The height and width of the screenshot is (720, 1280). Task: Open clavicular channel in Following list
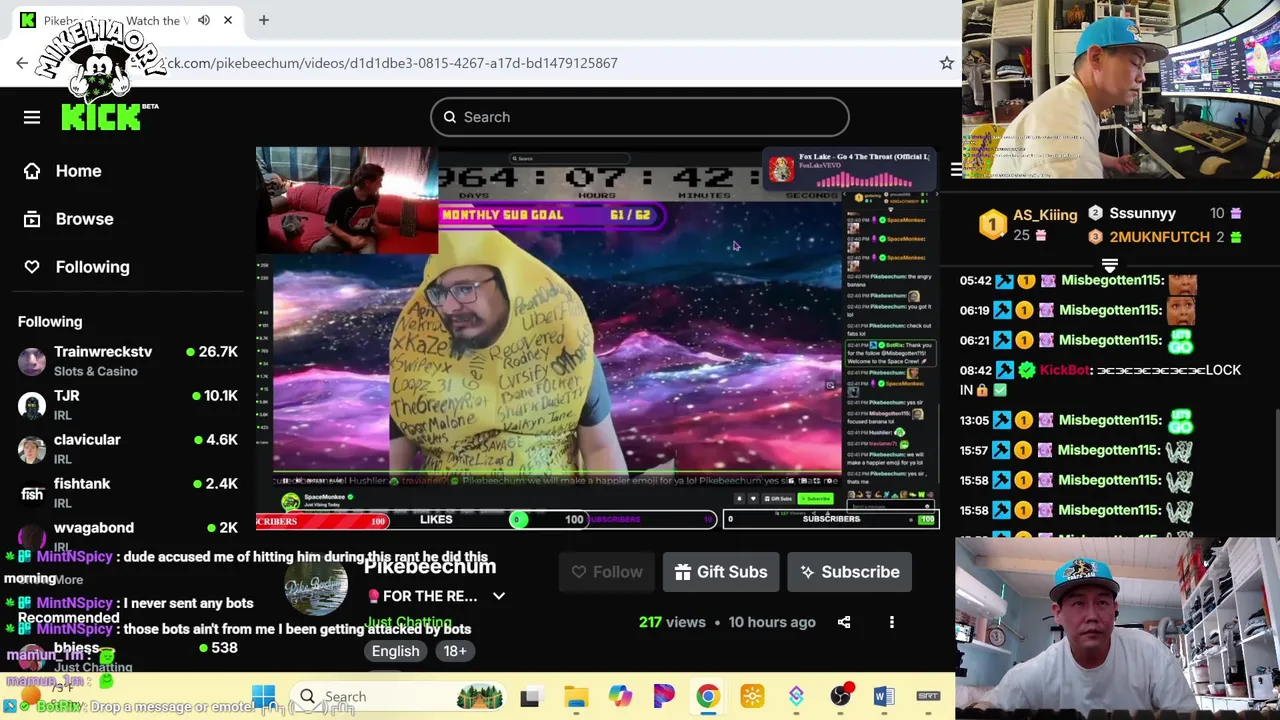pos(128,449)
